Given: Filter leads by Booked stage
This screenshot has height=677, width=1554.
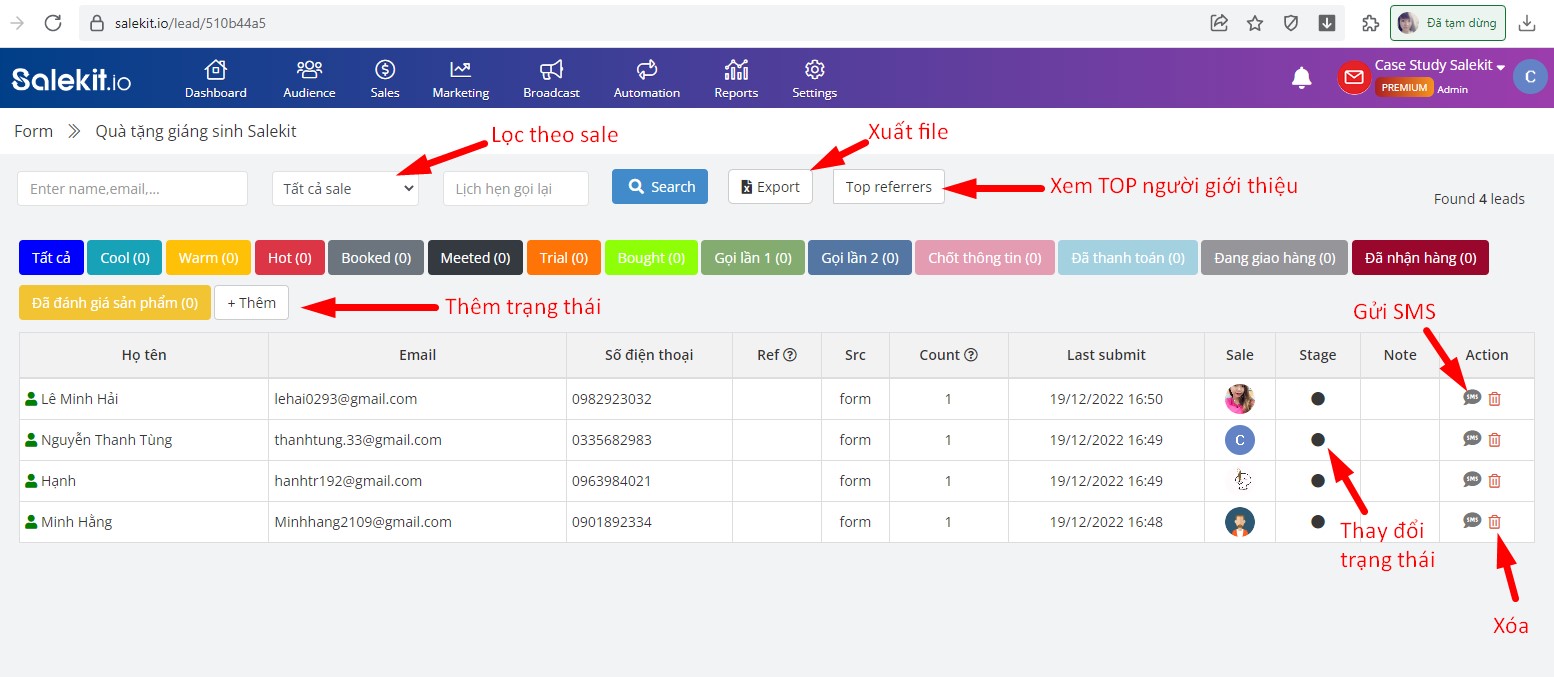Looking at the screenshot, I should click(x=376, y=258).
